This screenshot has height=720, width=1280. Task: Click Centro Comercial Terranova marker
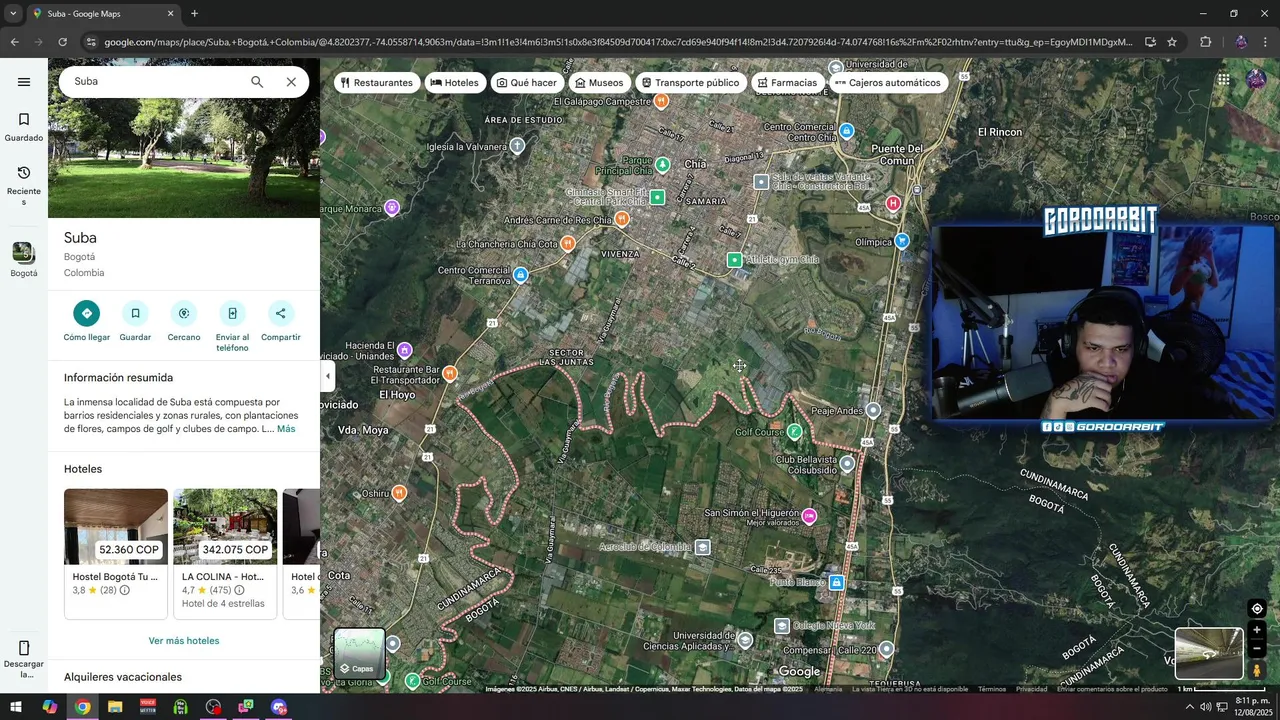520,274
